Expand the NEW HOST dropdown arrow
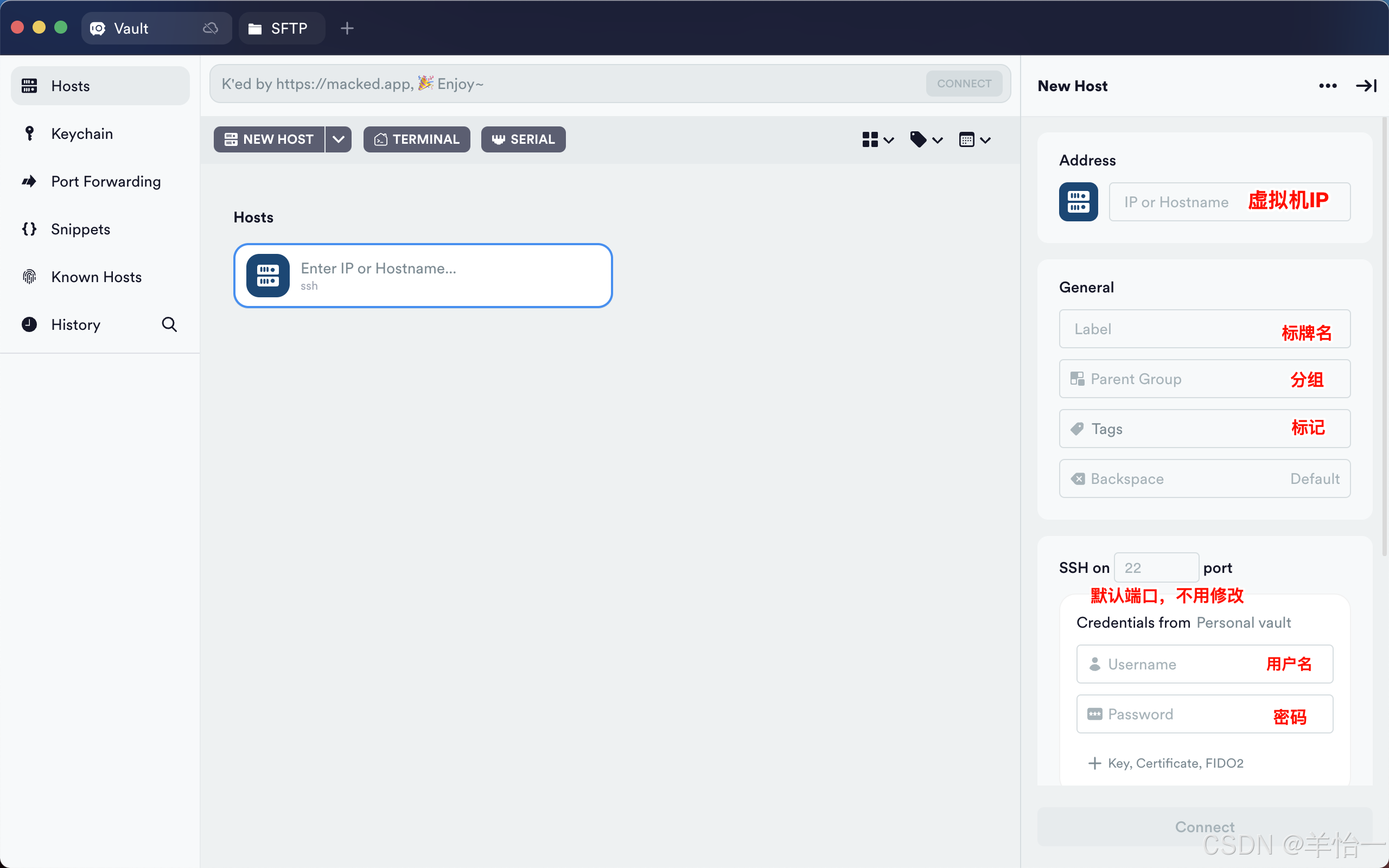 pyautogui.click(x=339, y=139)
